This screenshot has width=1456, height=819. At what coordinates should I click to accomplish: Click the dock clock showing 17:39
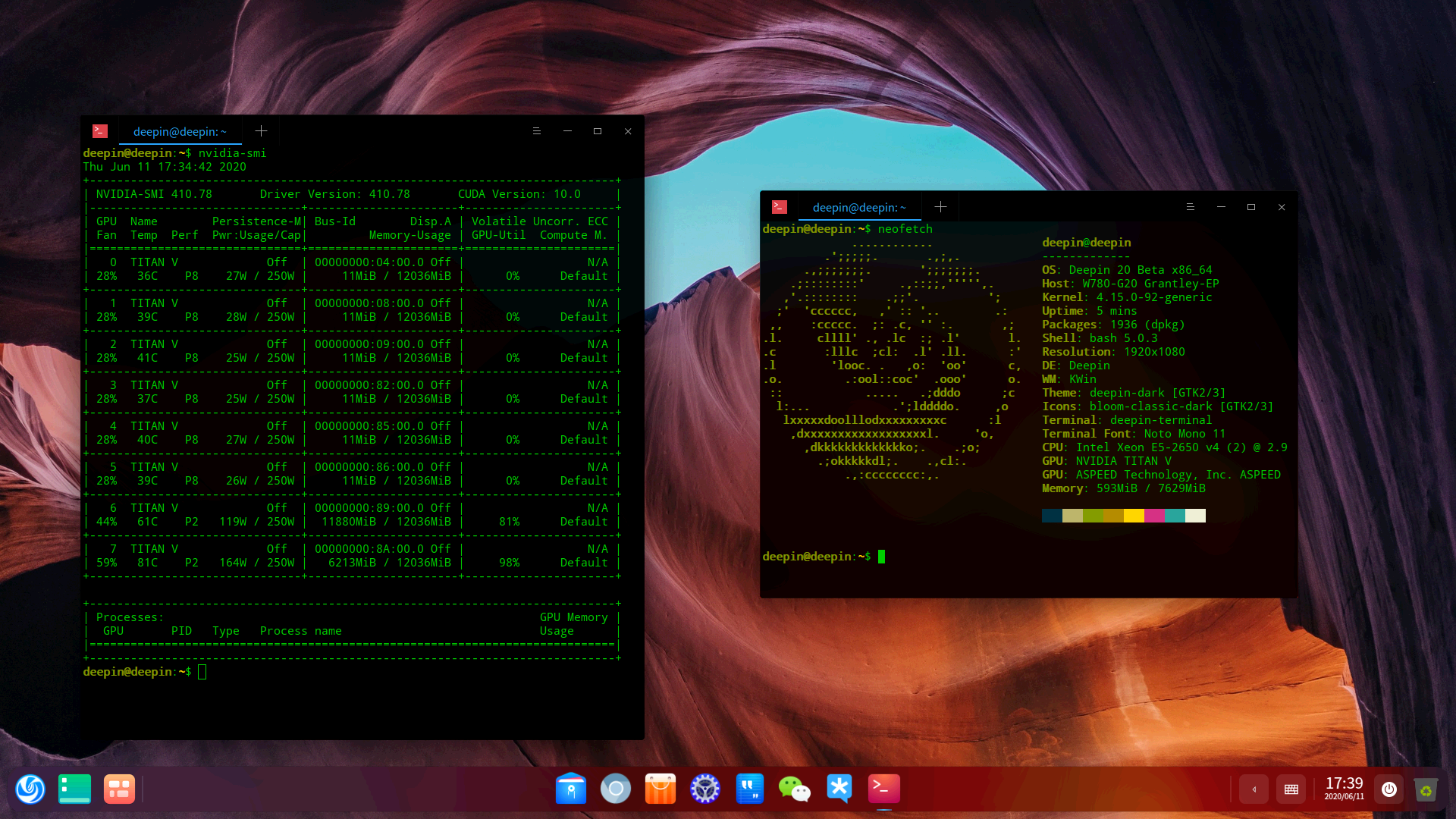click(1344, 788)
